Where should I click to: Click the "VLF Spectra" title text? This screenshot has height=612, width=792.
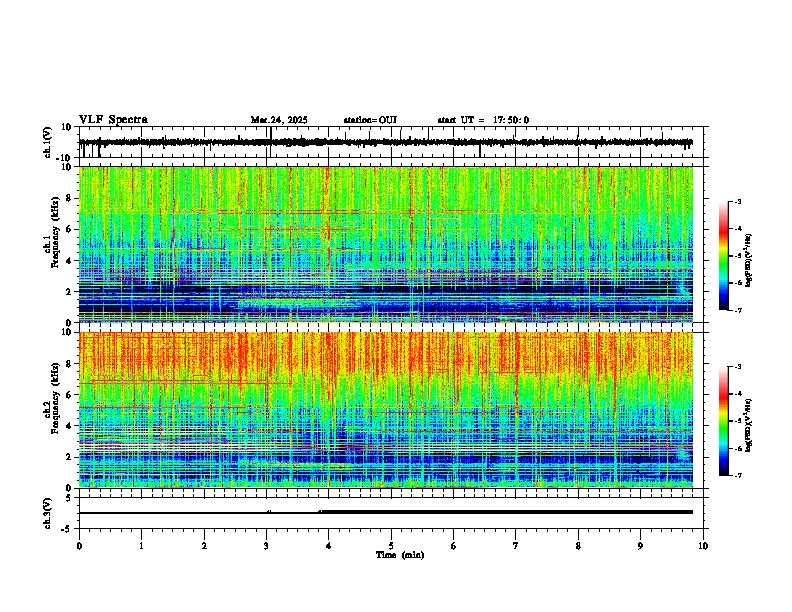click(113, 120)
